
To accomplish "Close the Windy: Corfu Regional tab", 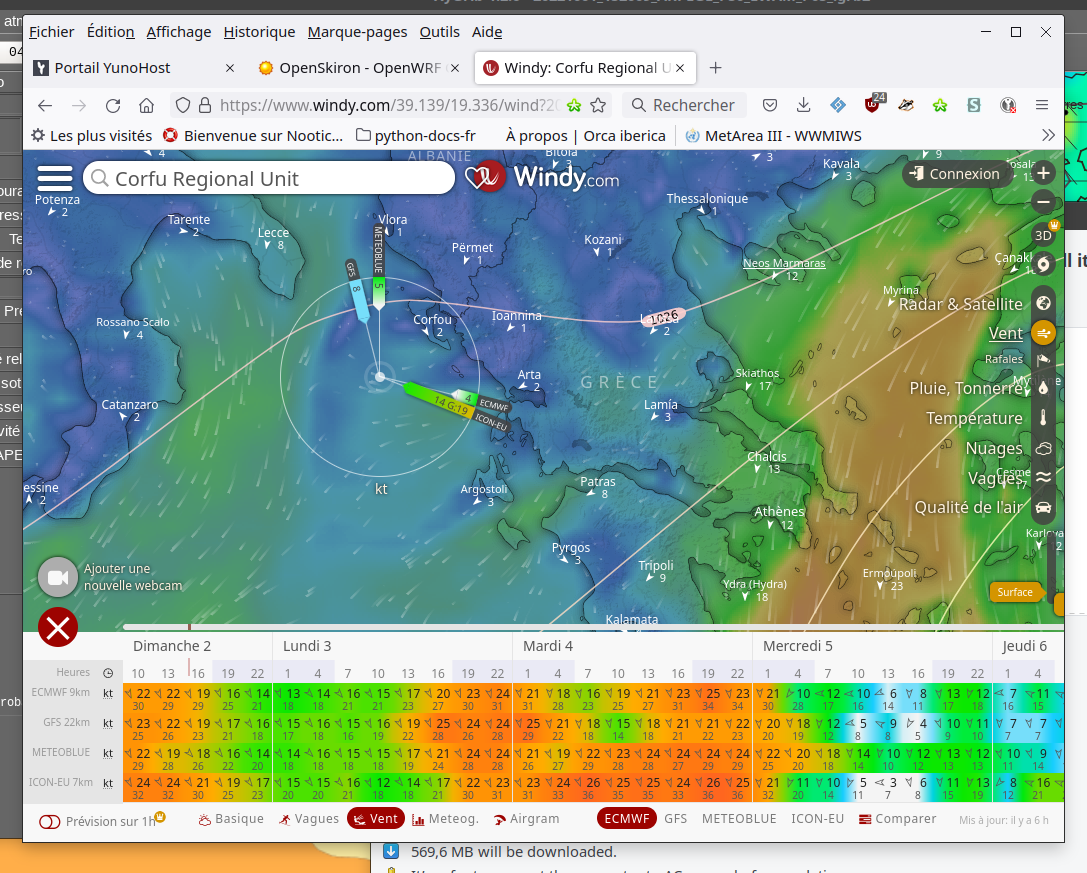I will (680, 68).
